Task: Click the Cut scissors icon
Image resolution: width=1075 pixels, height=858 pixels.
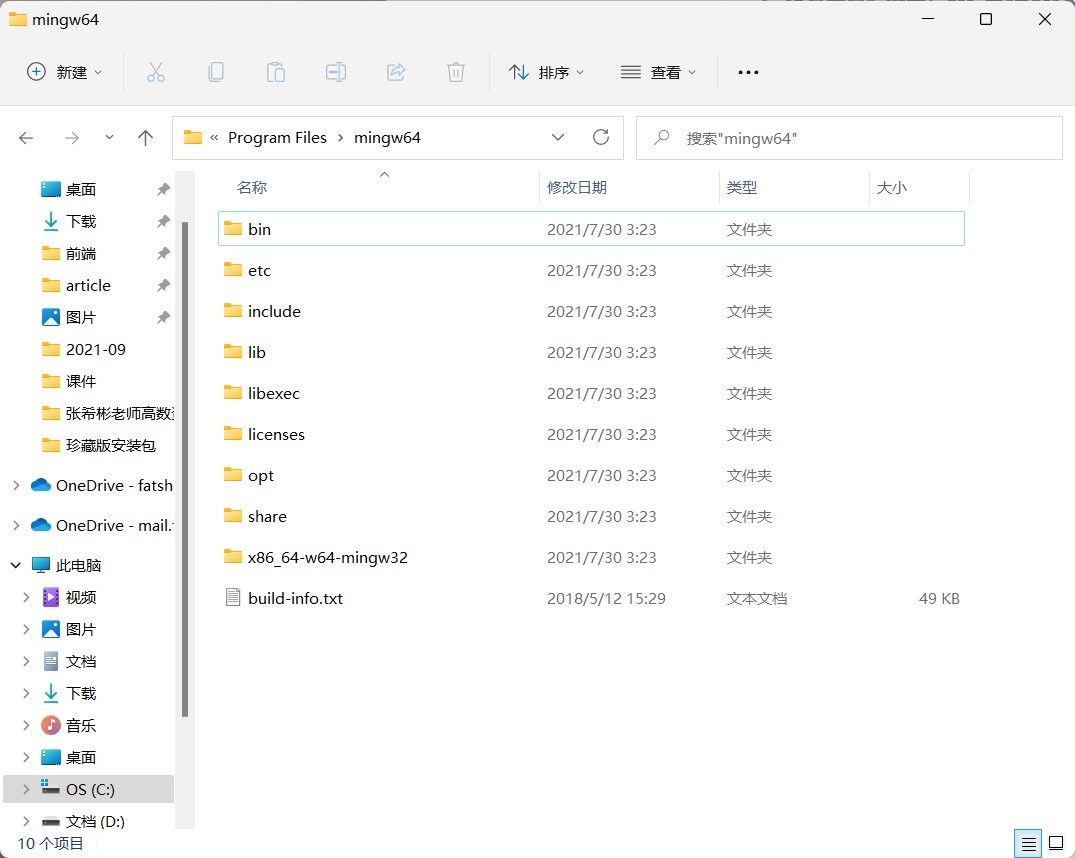Action: 156,72
